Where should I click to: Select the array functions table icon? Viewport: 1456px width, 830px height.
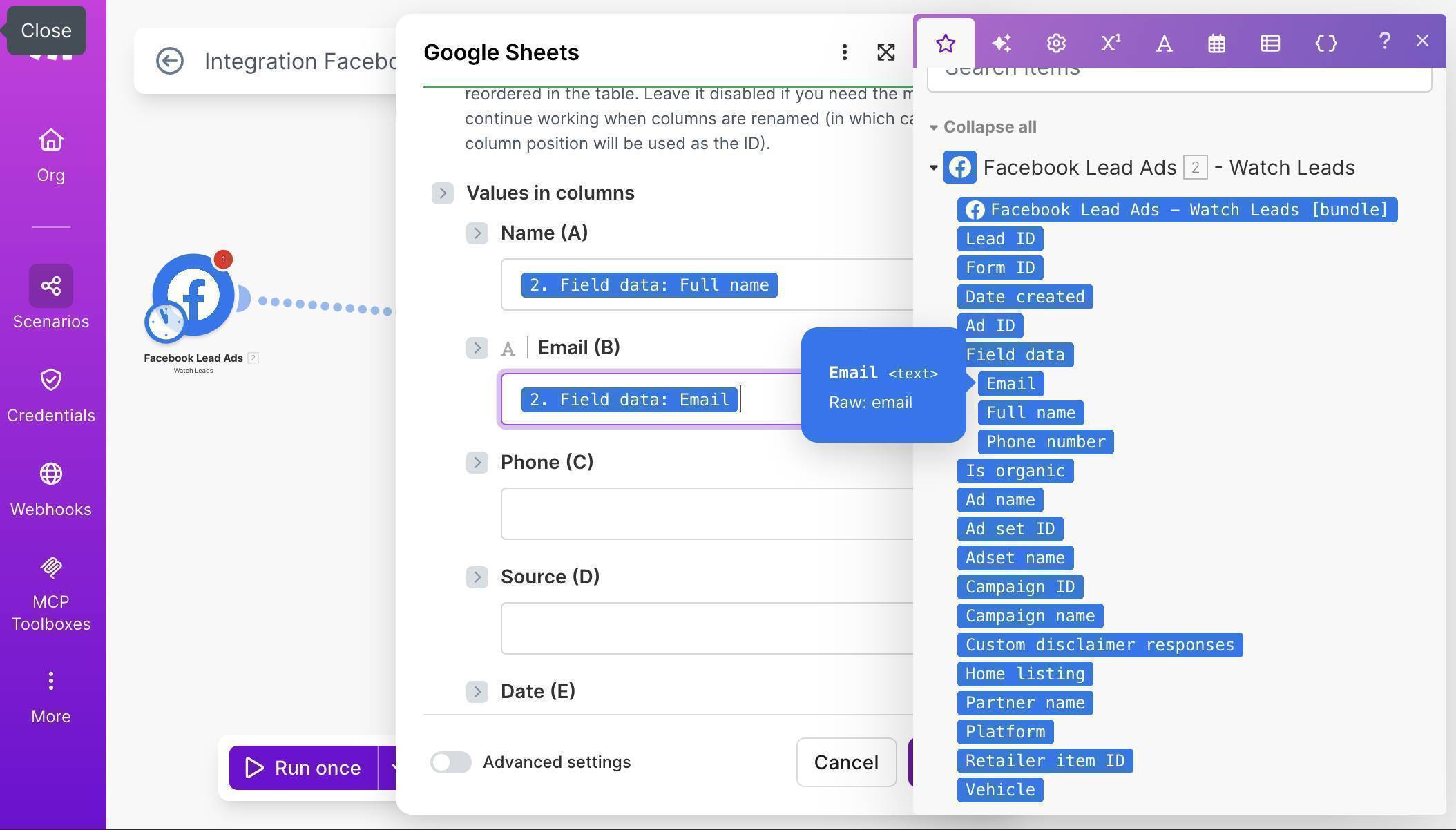(1270, 43)
